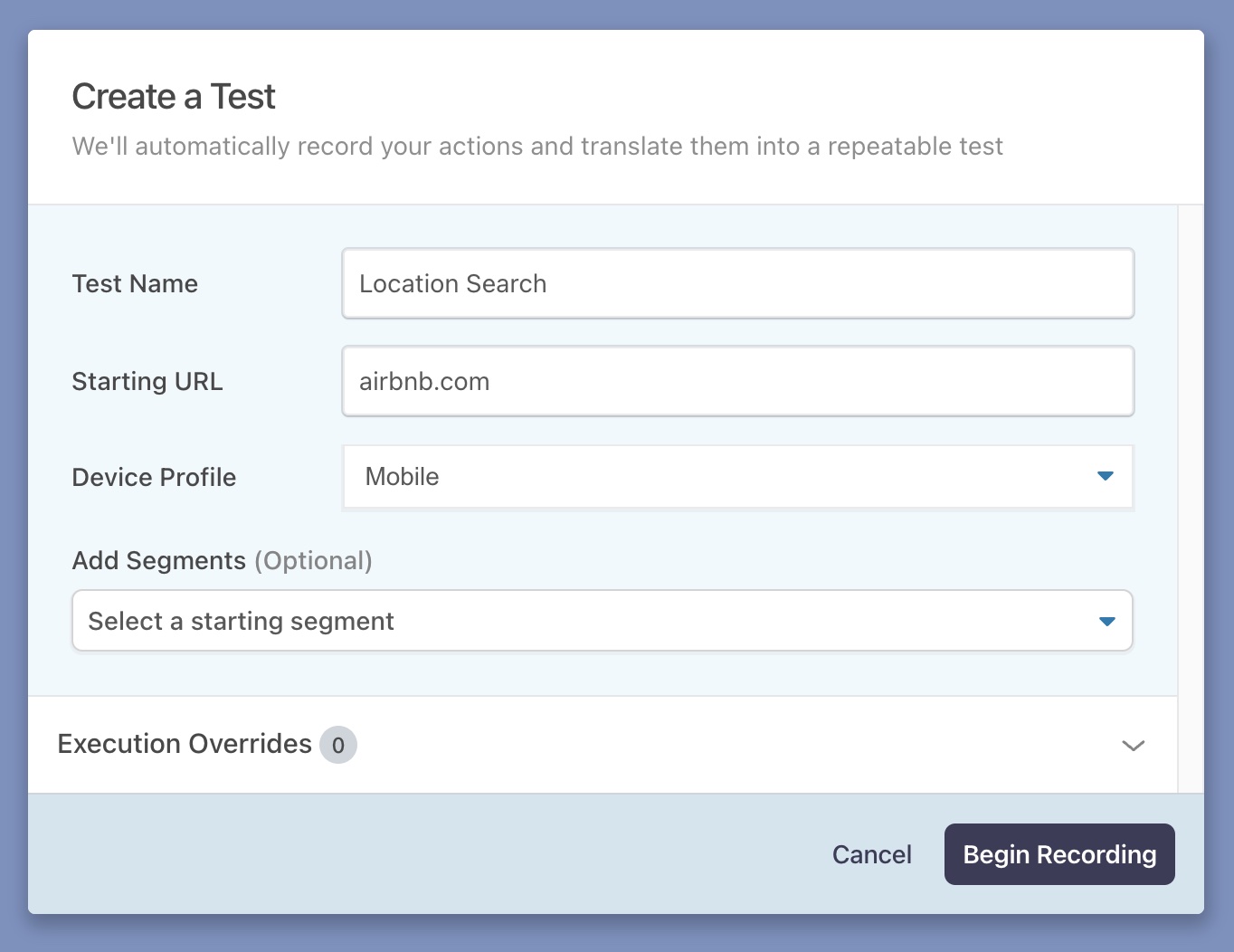Click the Device Profile dropdown arrow icon

(x=1106, y=477)
